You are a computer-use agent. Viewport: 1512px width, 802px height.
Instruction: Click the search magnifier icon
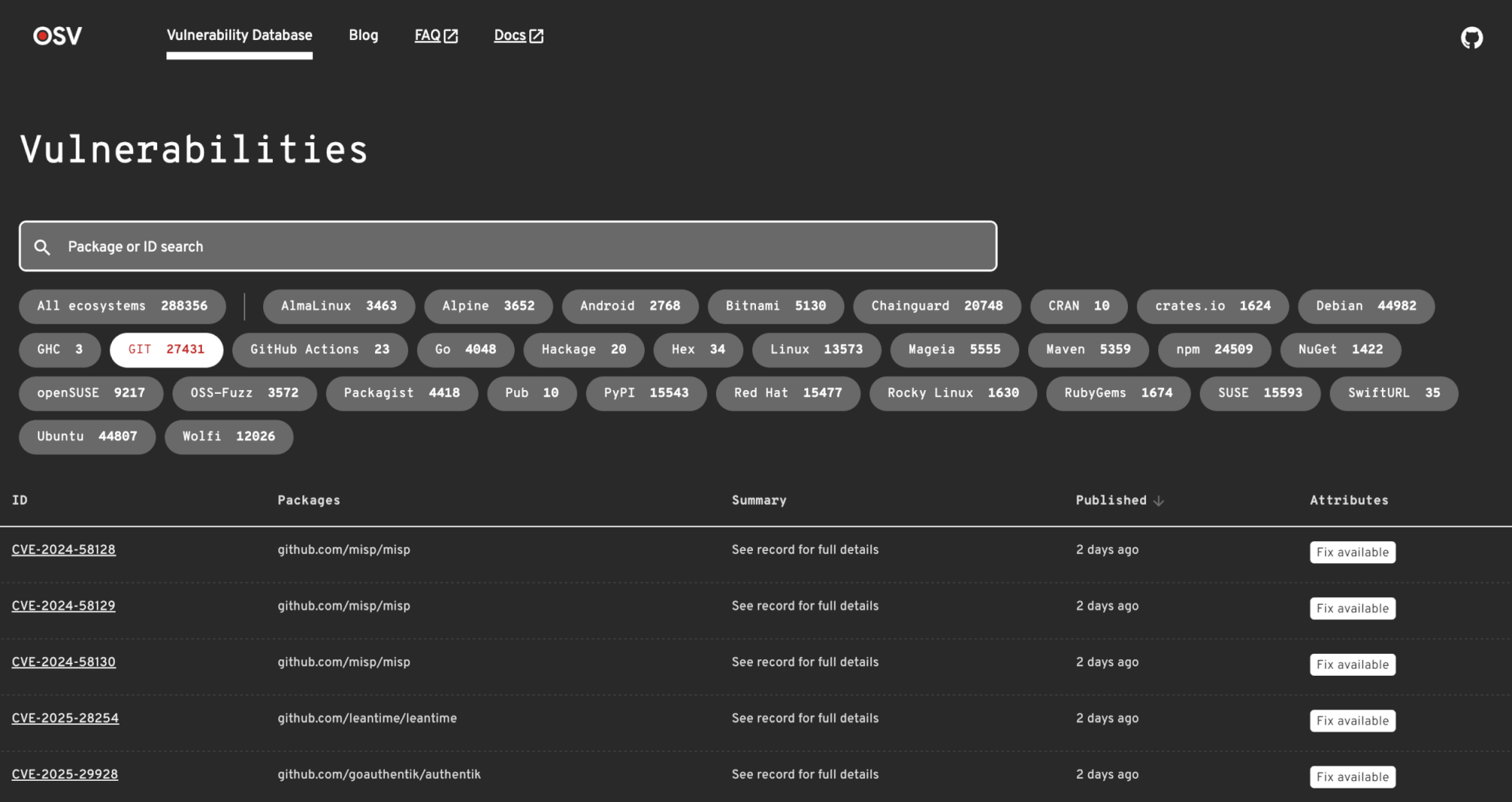[42, 247]
